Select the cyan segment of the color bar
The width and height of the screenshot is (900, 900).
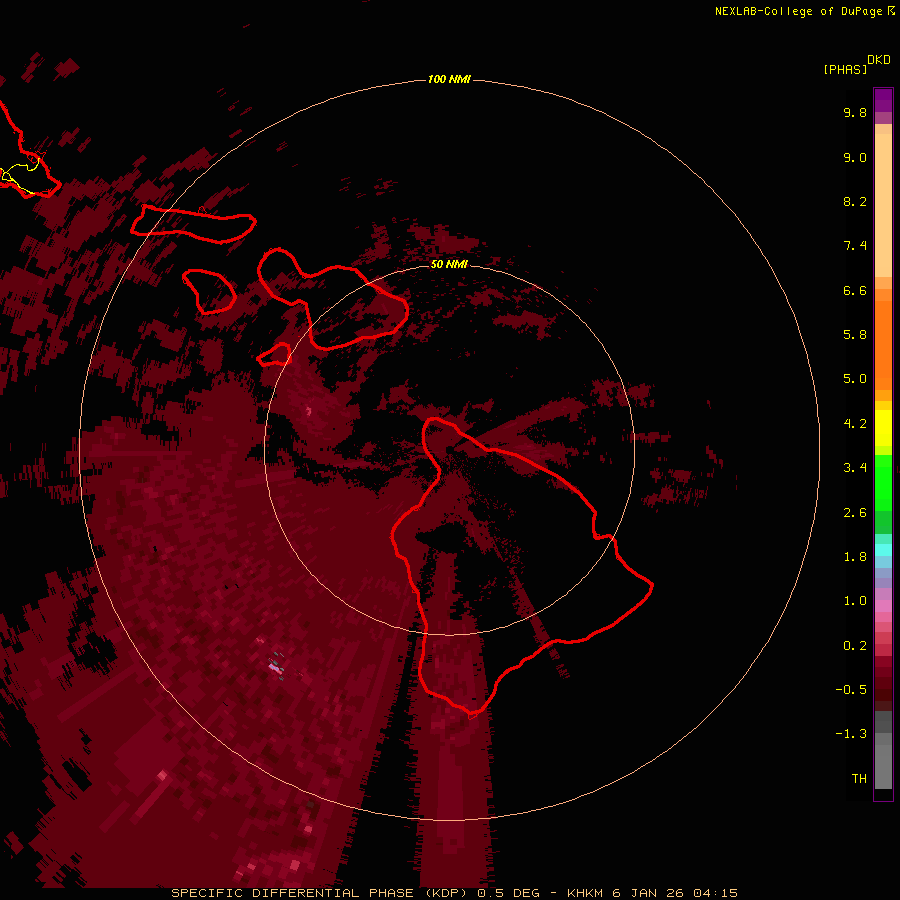883,550
